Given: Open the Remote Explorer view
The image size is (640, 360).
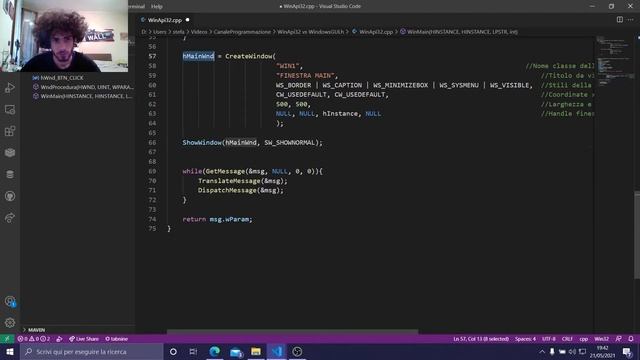Looking at the screenshot, I should click(x=10, y=109).
